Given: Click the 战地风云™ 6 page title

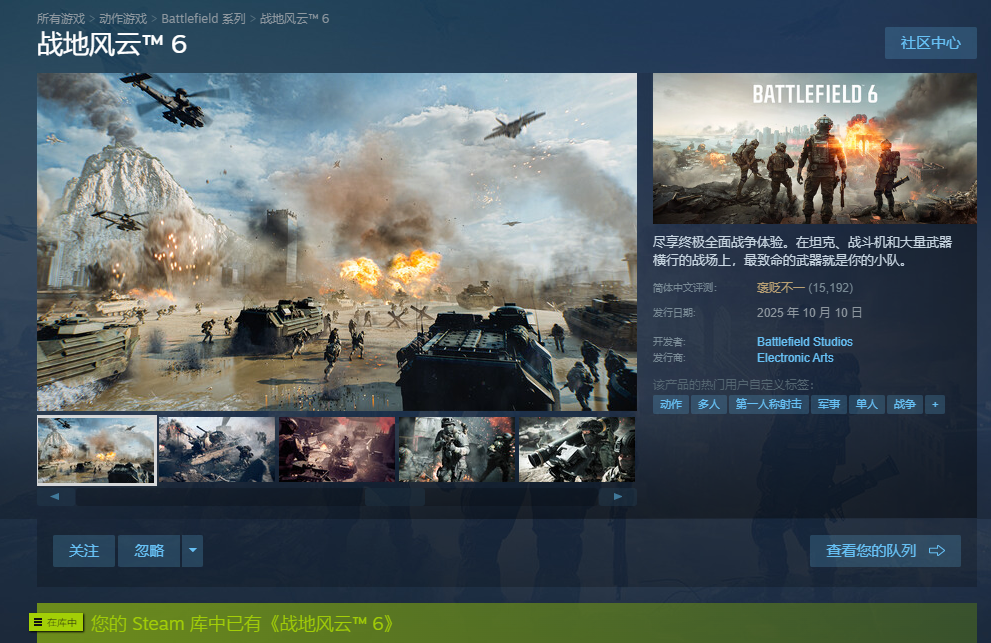Looking at the screenshot, I should click(x=112, y=45).
